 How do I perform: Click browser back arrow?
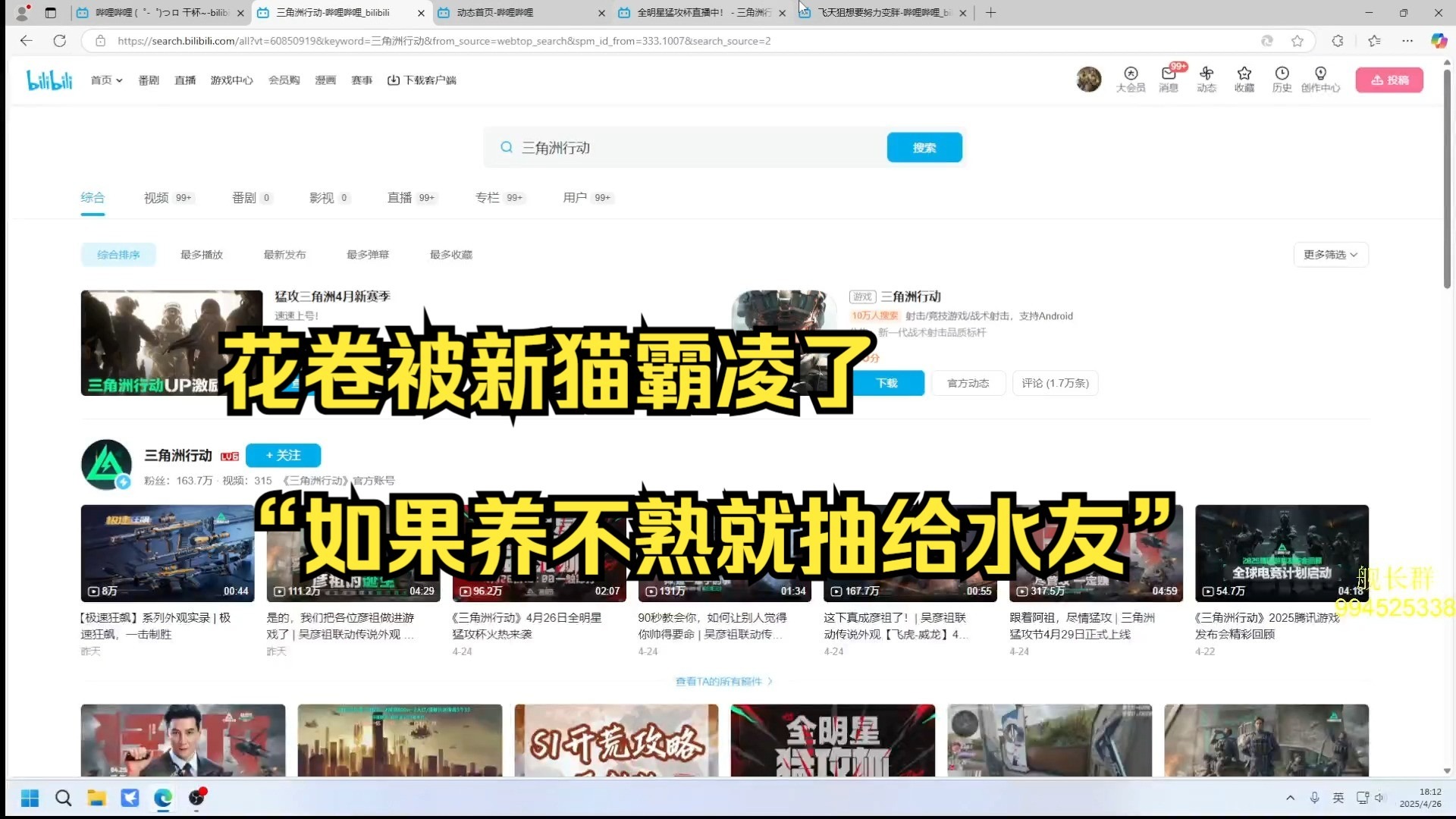click(x=26, y=41)
